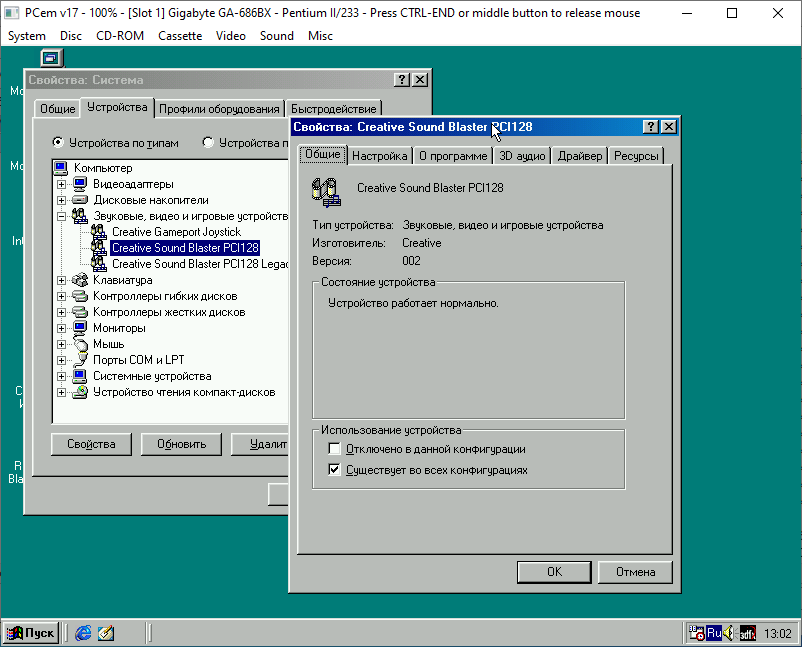
Task: Expand the Мышь node
Action: (61, 344)
